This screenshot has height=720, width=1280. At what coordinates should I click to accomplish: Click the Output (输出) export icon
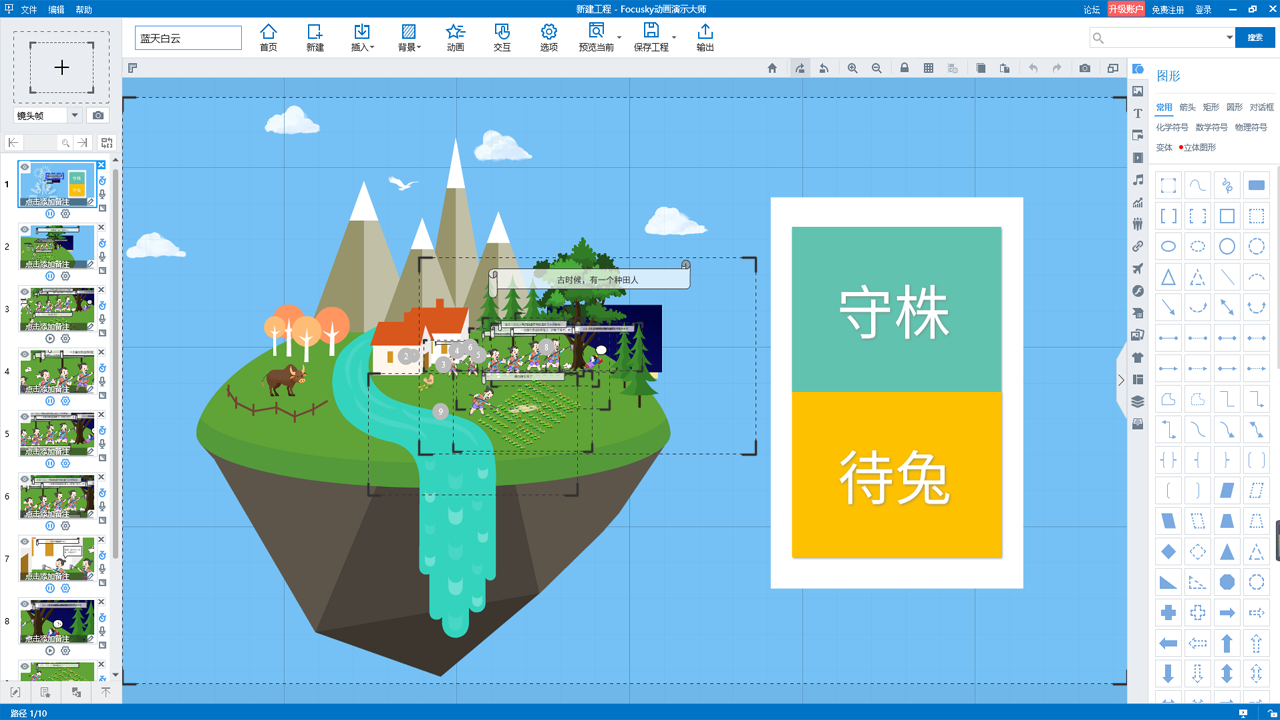pos(705,38)
